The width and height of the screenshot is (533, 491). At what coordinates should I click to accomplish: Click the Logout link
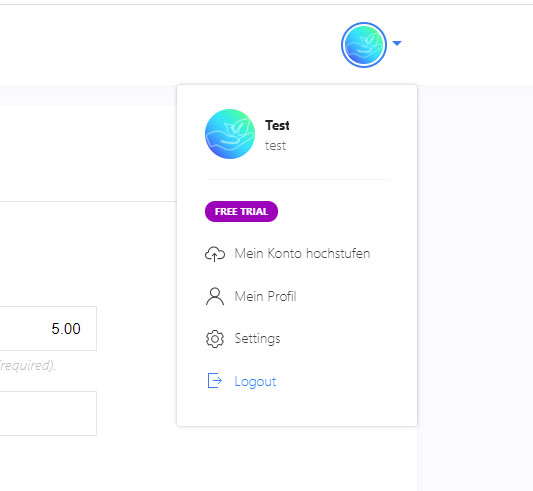(x=255, y=382)
